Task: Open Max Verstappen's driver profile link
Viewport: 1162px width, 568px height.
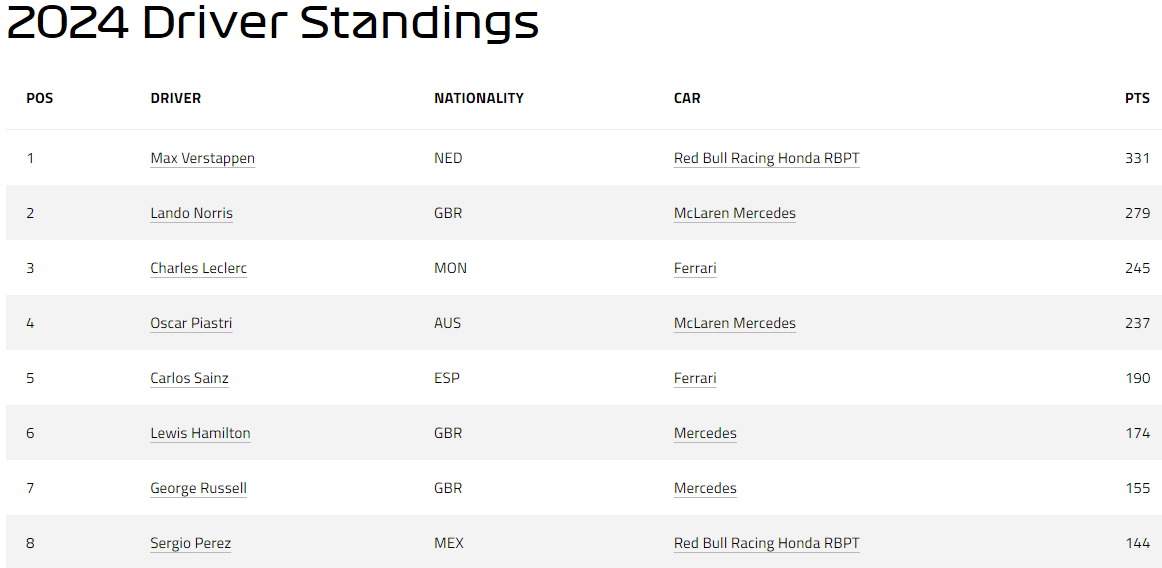Action: [x=202, y=158]
